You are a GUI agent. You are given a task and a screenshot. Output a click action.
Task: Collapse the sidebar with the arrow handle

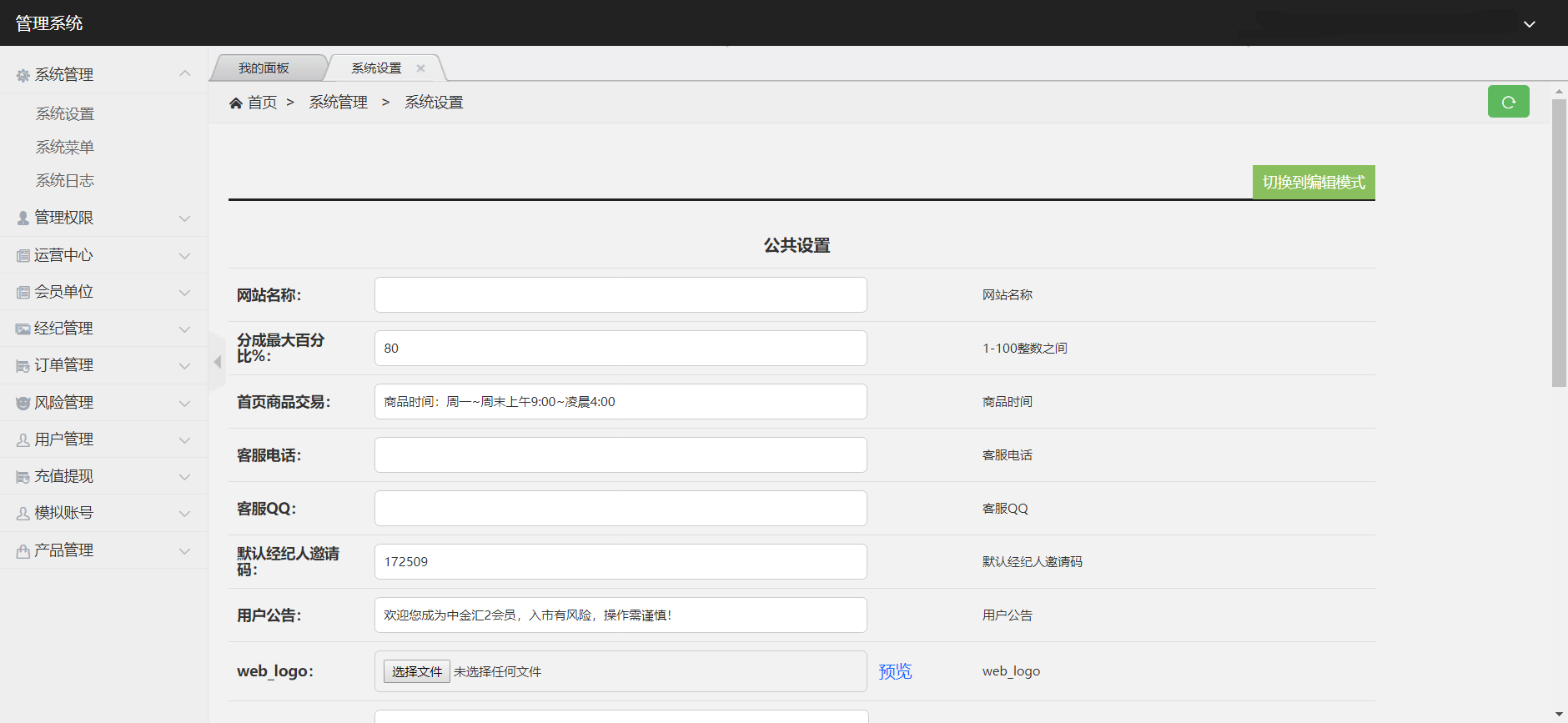[217, 362]
